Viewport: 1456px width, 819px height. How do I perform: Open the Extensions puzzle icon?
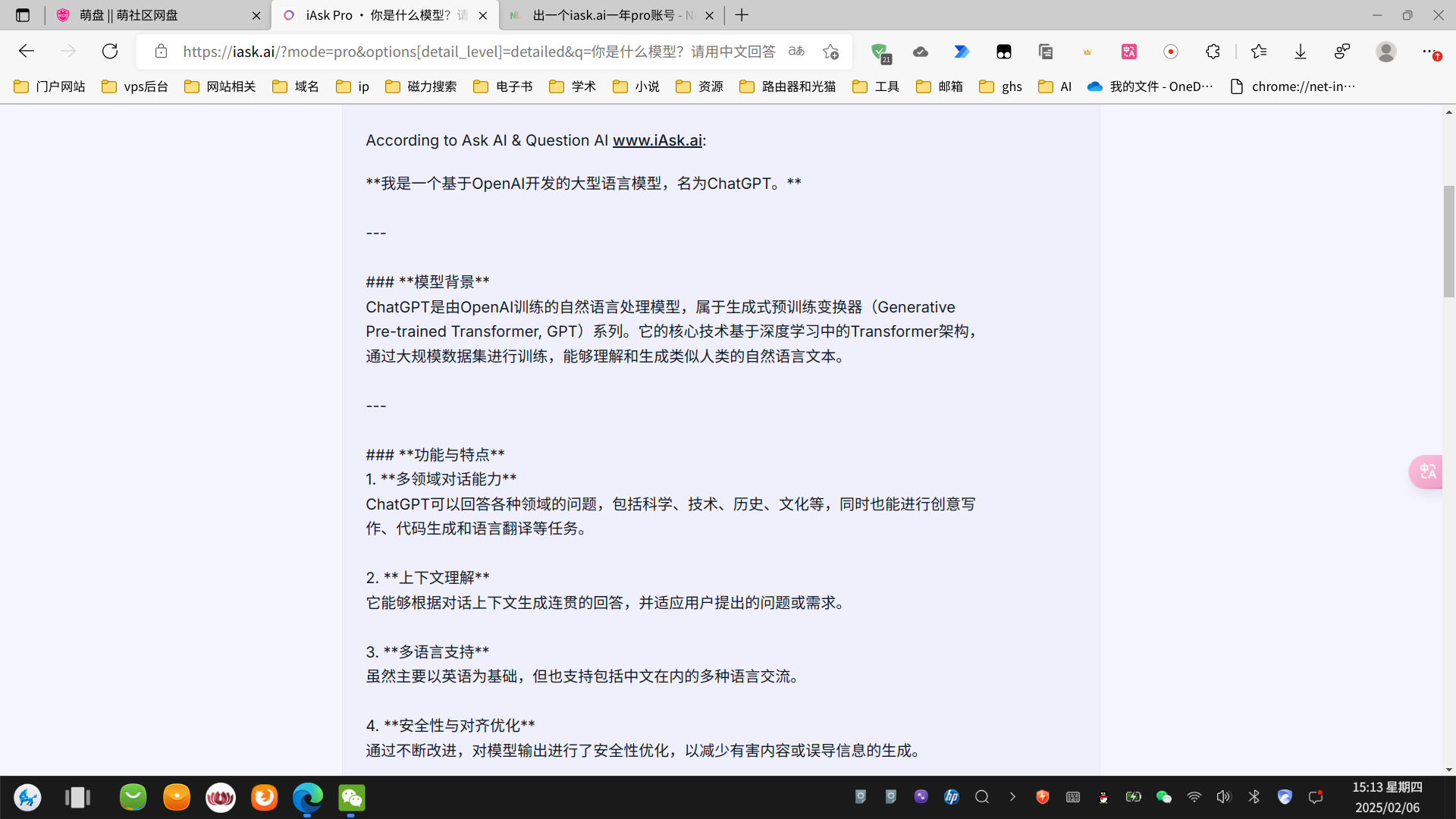[1213, 52]
